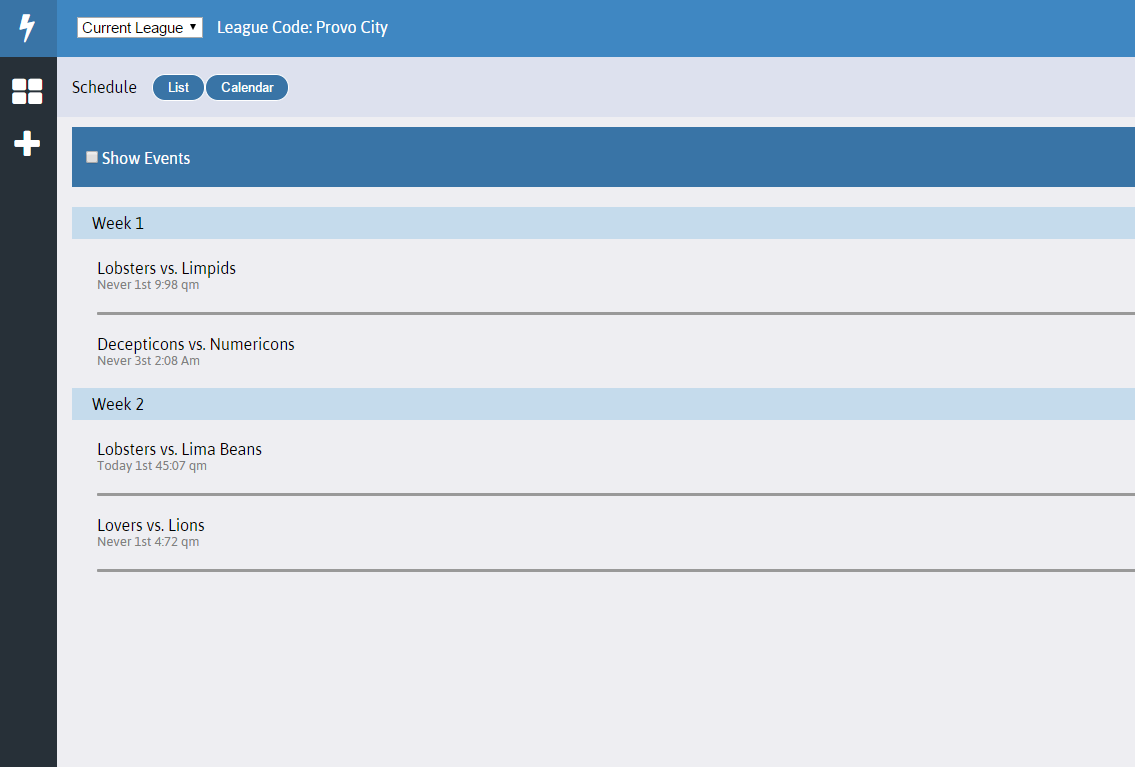Click the League Code: Provo City text
Image resolution: width=1135 pixels, height=767 pixels.
tap(302, 28)
